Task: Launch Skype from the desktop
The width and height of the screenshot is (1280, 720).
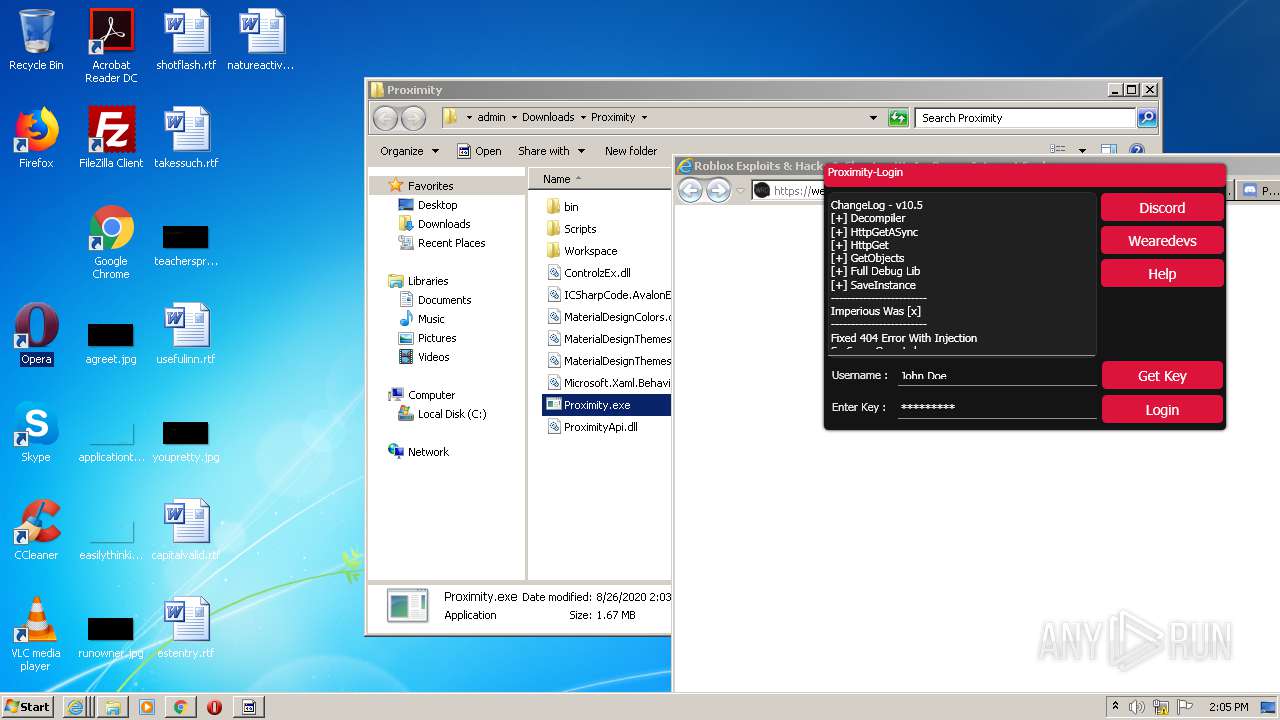Action: click(36, 432)
